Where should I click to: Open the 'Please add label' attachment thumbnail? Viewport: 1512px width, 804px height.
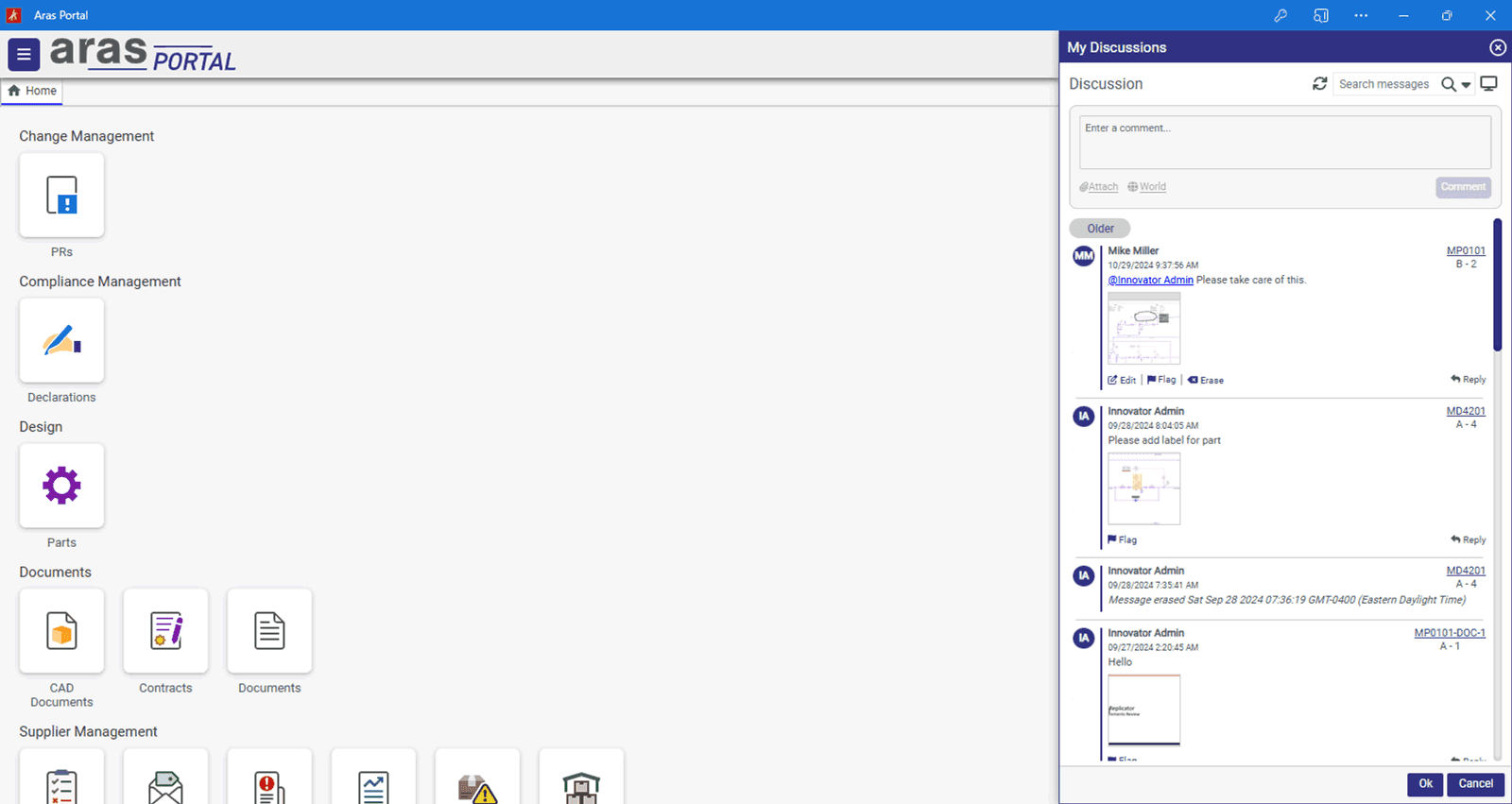1144,488
